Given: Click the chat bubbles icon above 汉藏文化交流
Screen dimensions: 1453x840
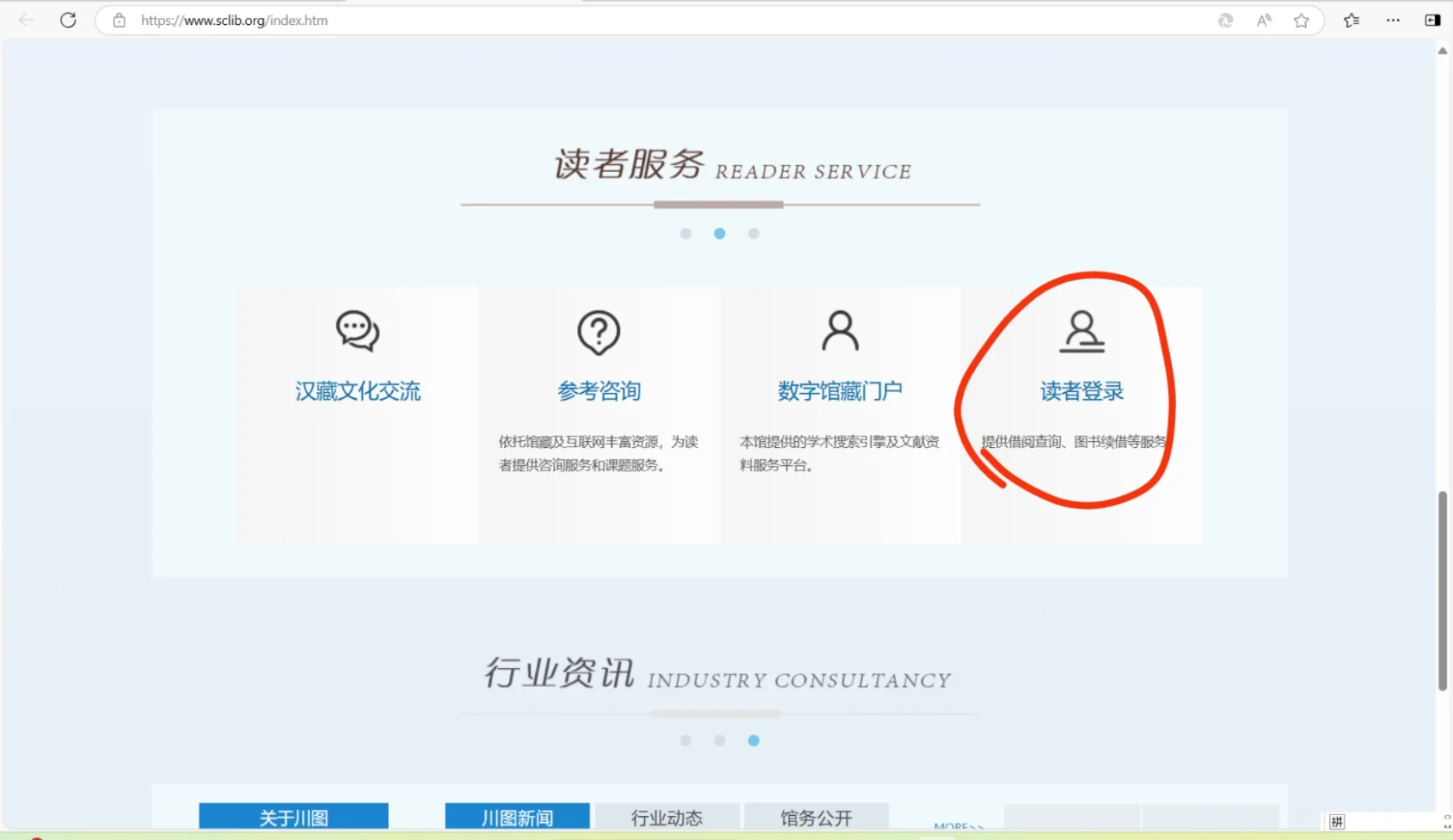Looking at the screenshot, I should click(x=358, y=331).
